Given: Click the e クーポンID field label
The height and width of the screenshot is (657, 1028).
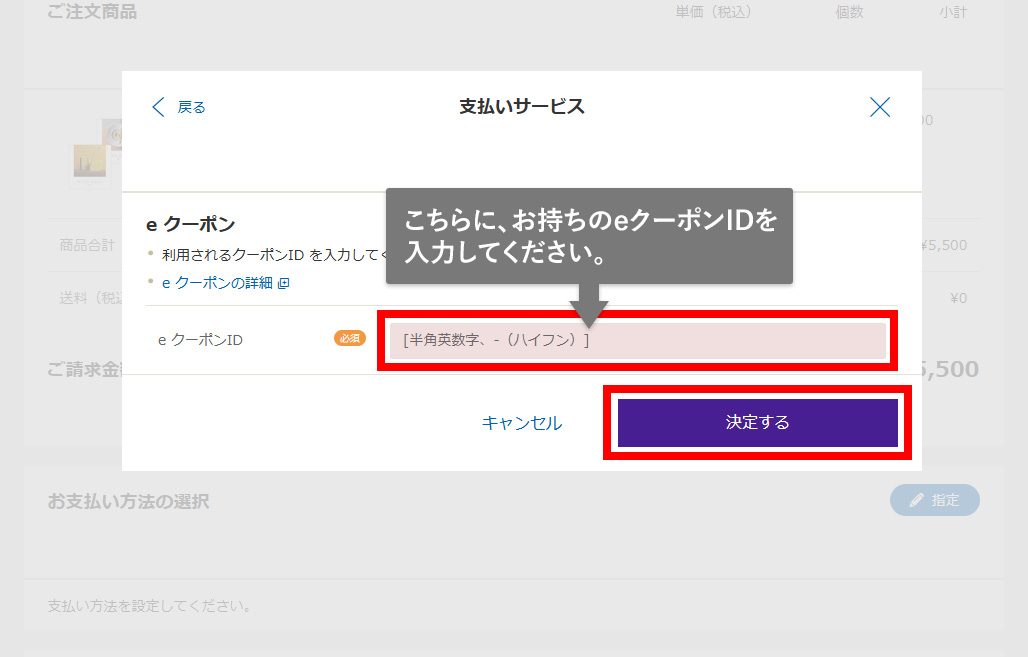Looking at the screenshot, I should tap(200, 340).
